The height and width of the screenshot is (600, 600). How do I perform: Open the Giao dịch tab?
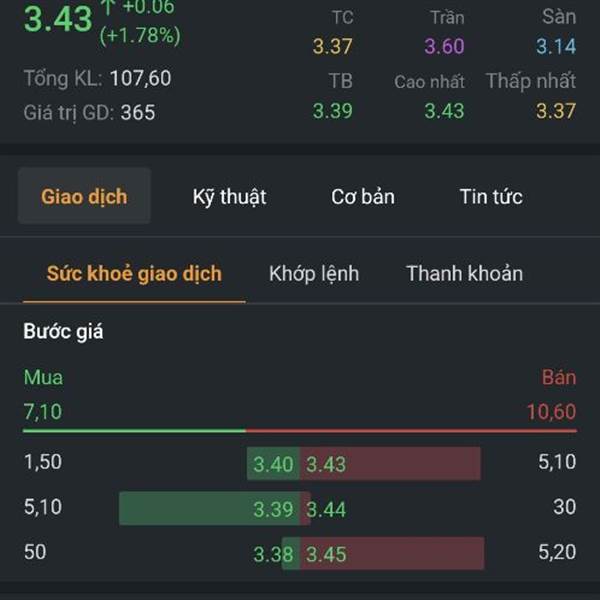coord(84,196)
